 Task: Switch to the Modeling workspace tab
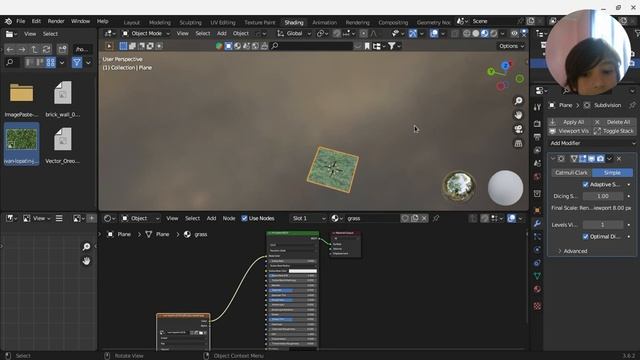click(160, 22)
